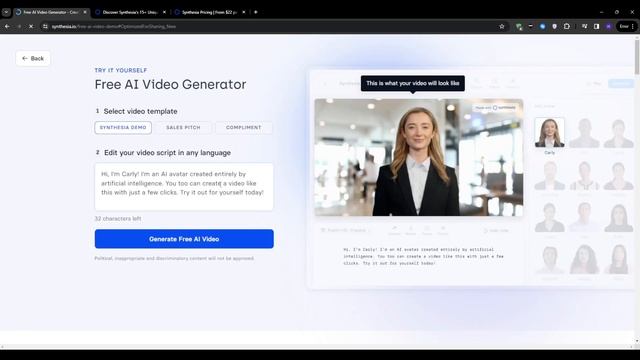
Task: View site information icon in address bar
Action: pos(45,26)
